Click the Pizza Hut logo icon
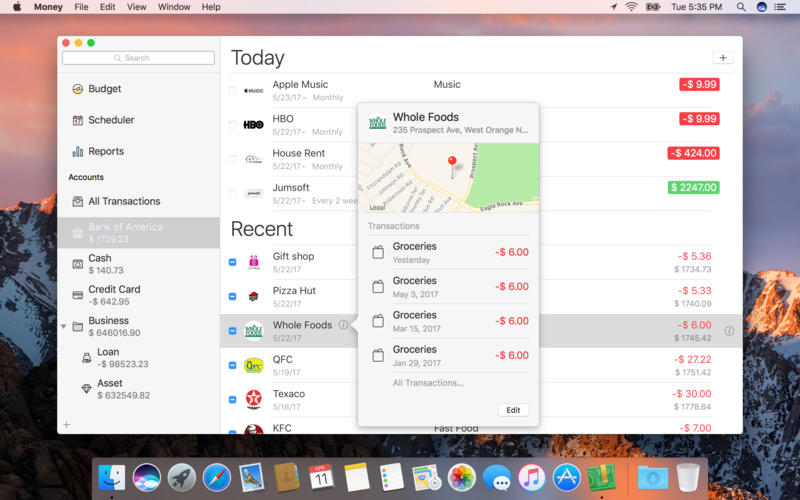Image resolution: width=800 pixels, height=500 pixels. point(254,296)
